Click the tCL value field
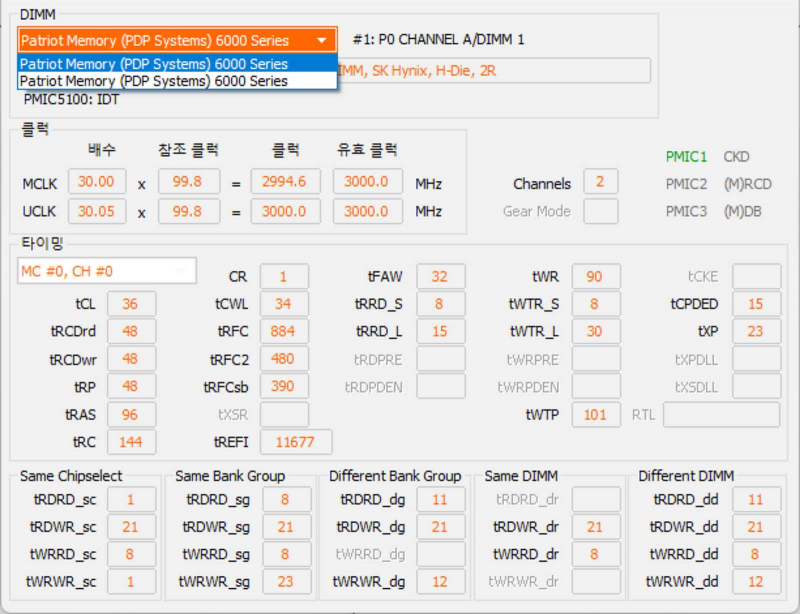 [131, 304]
